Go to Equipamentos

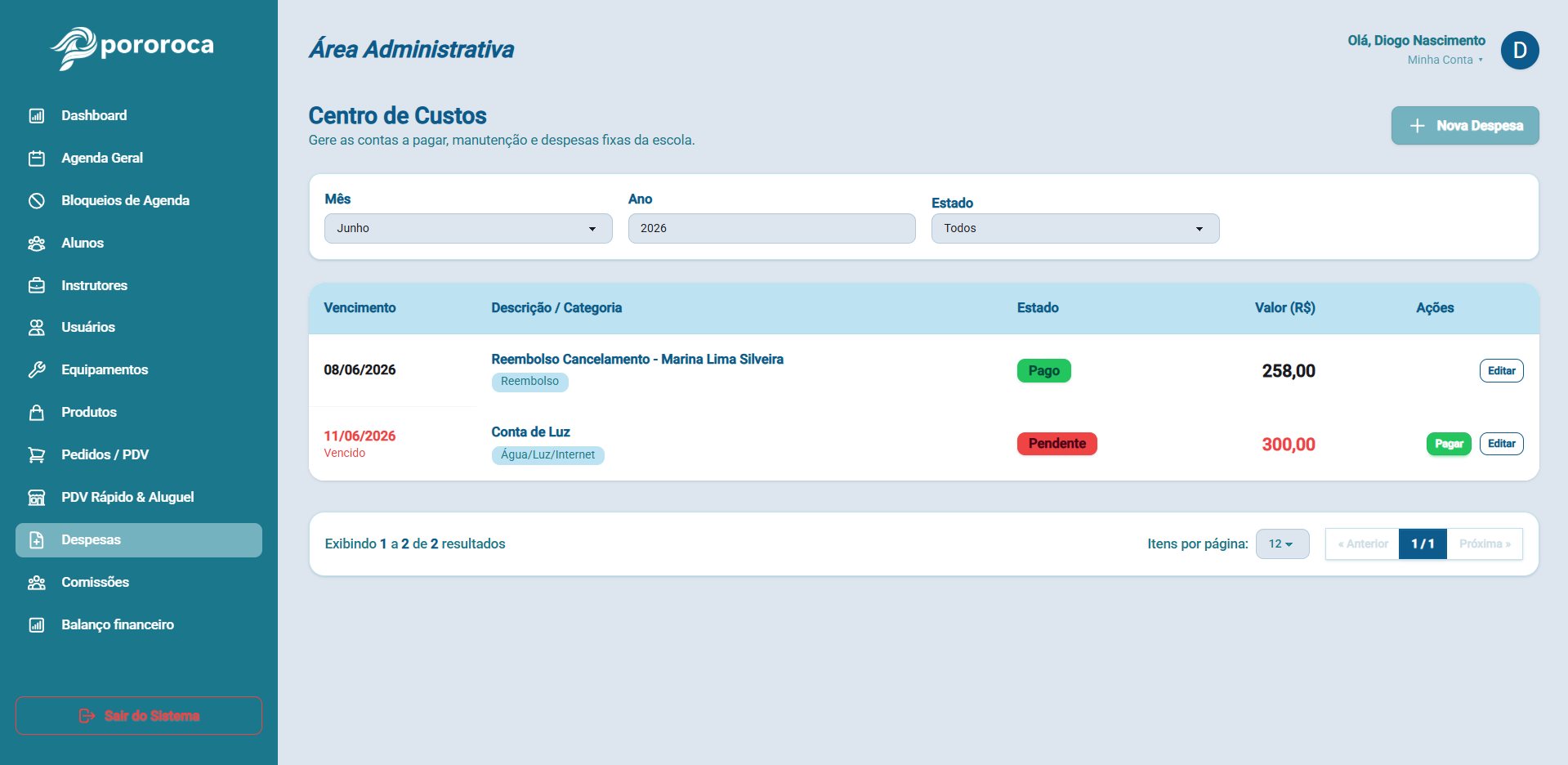[x=139, y=370]
